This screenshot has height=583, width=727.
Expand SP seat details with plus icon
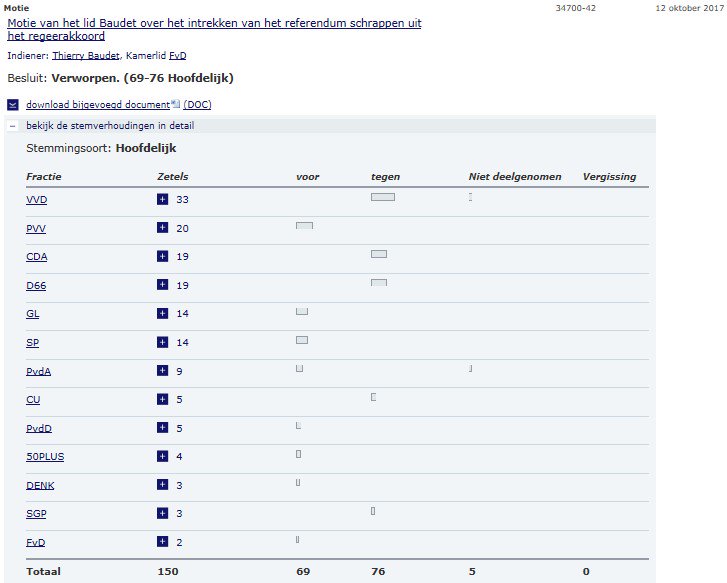tap(162, 342)
